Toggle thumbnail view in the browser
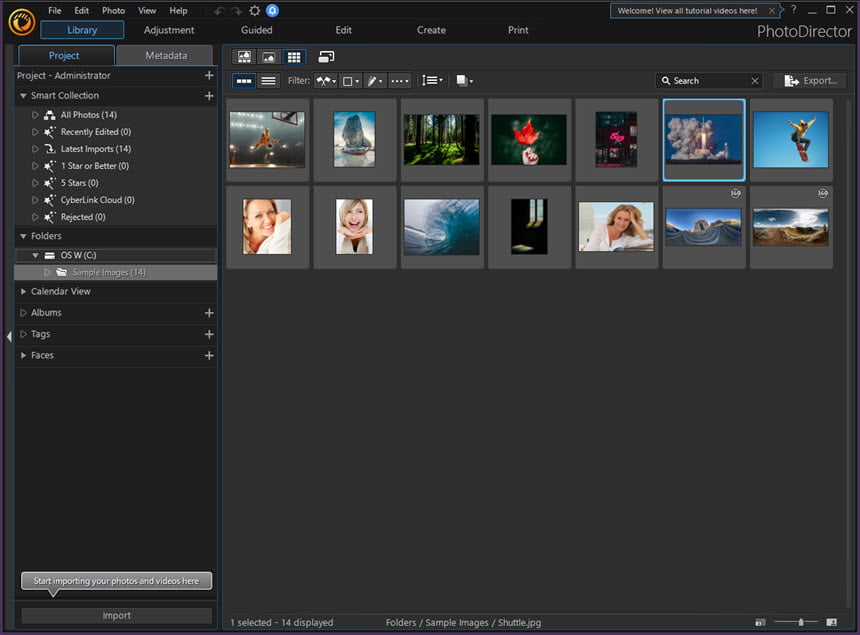The height and width of the screenshot is (635, 860). 244,81
